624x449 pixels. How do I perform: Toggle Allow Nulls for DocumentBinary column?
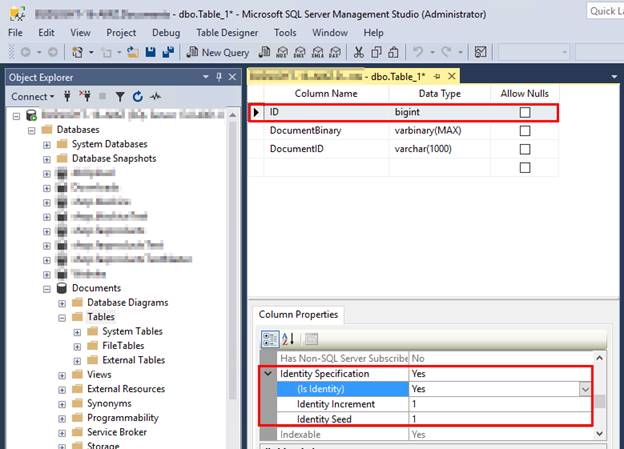pyautogui.click(x=525, y=131)
